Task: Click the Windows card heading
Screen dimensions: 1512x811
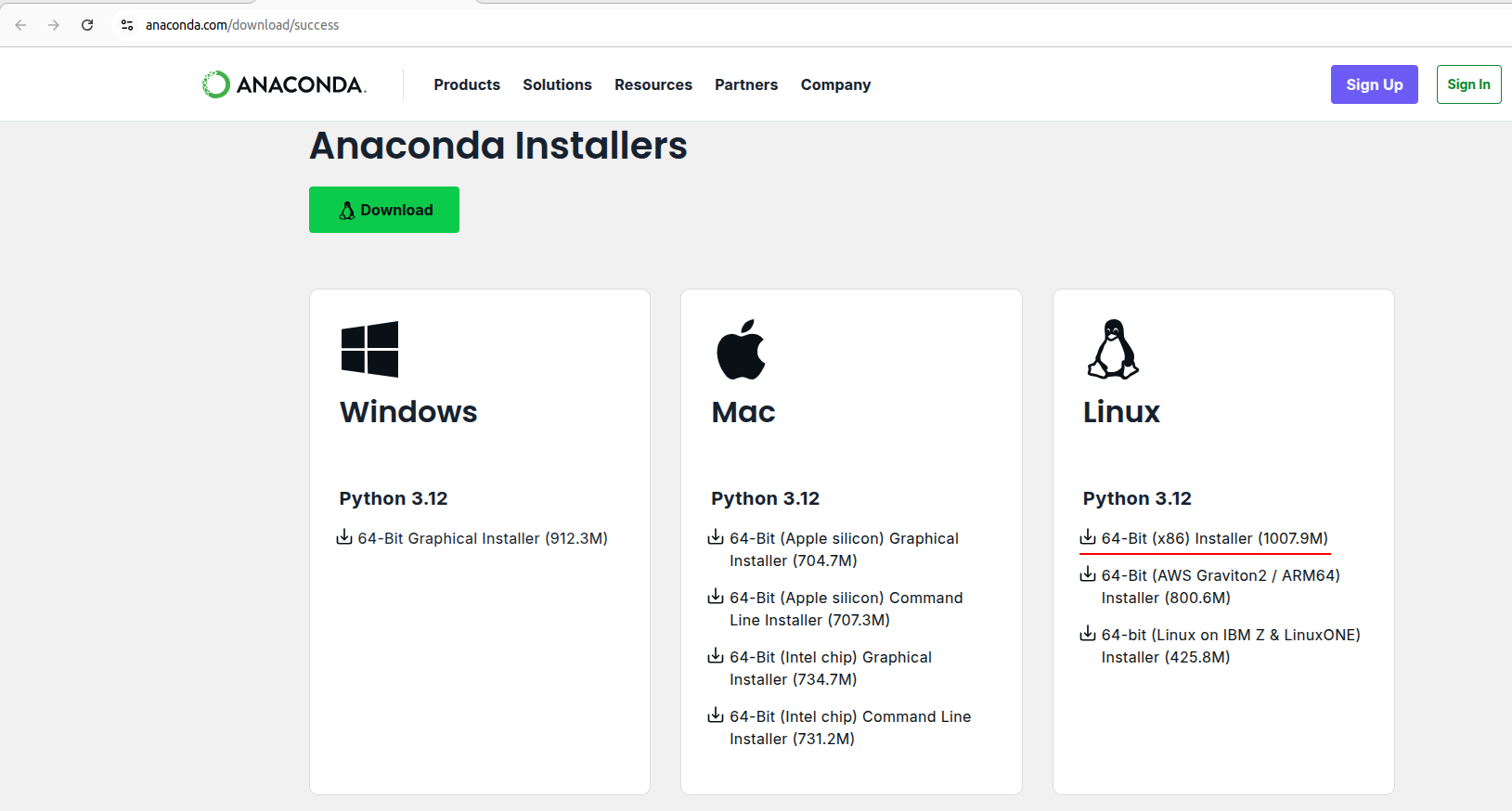Action: click(408, 412)
